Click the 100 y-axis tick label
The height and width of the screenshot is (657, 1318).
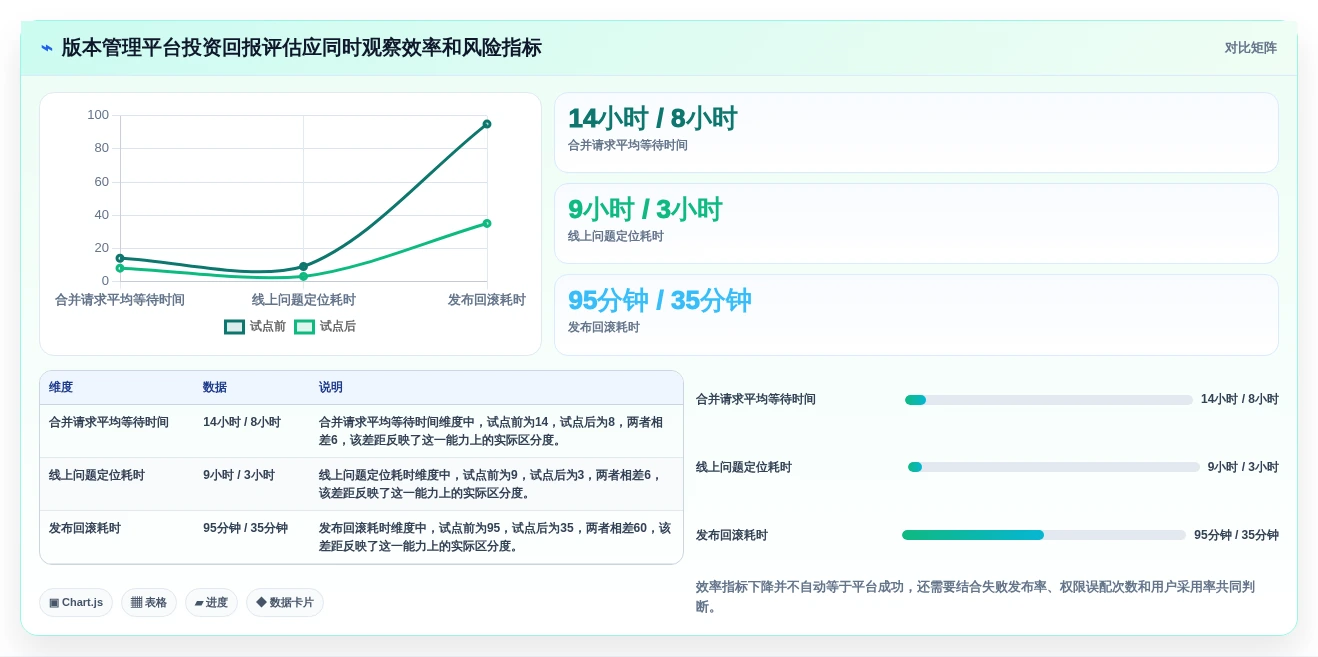coord(98,115)
